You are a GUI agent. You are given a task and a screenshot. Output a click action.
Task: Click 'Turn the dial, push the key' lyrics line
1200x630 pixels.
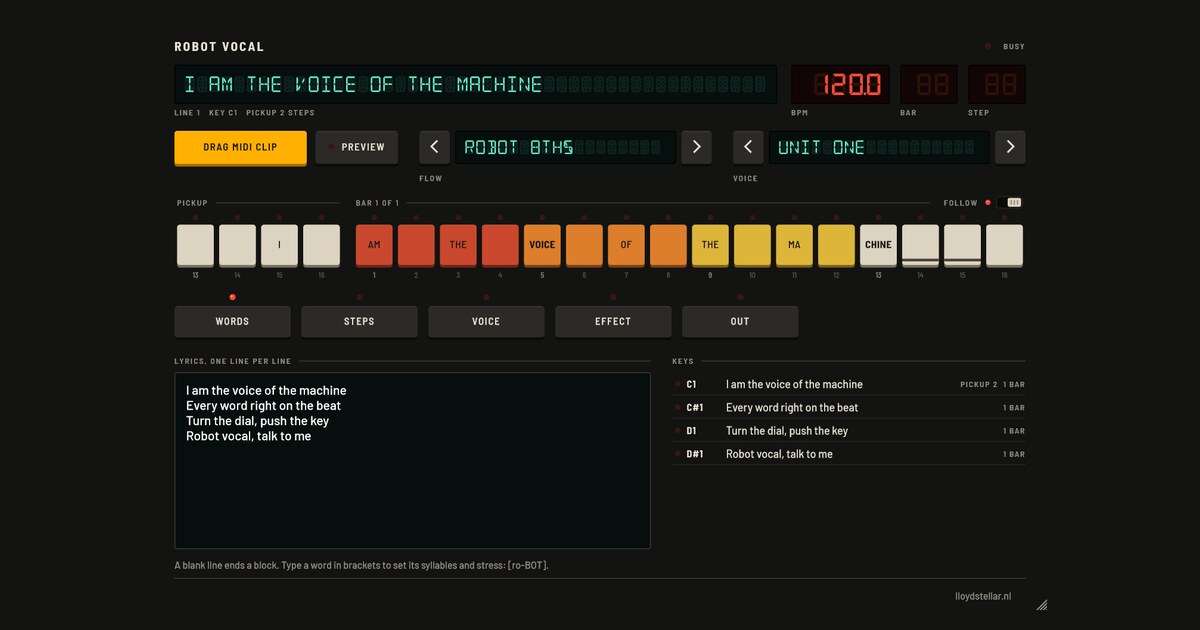(257, 421)
